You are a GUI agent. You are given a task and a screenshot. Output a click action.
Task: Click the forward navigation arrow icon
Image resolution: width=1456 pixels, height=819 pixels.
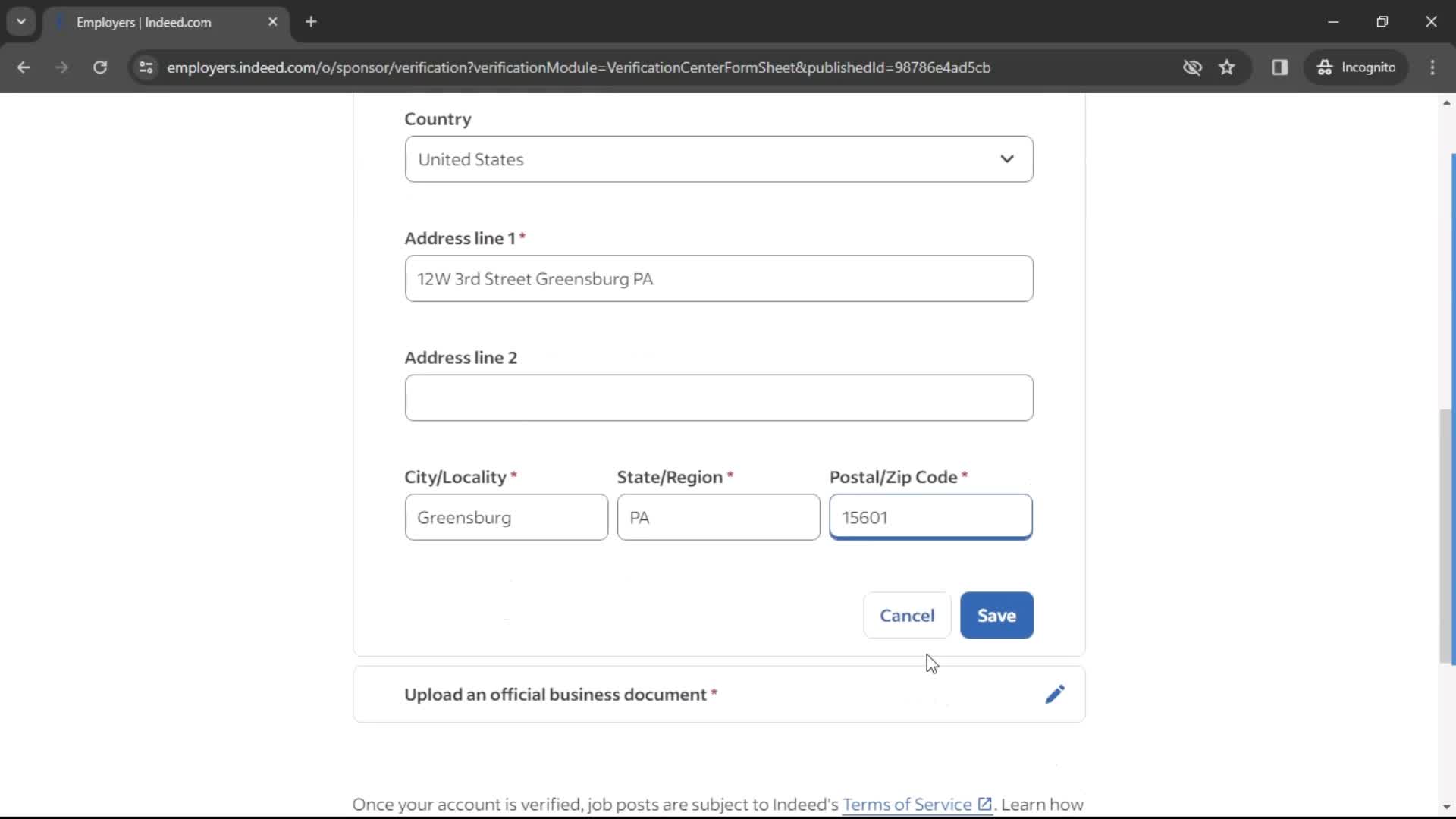tap(60, 67)
